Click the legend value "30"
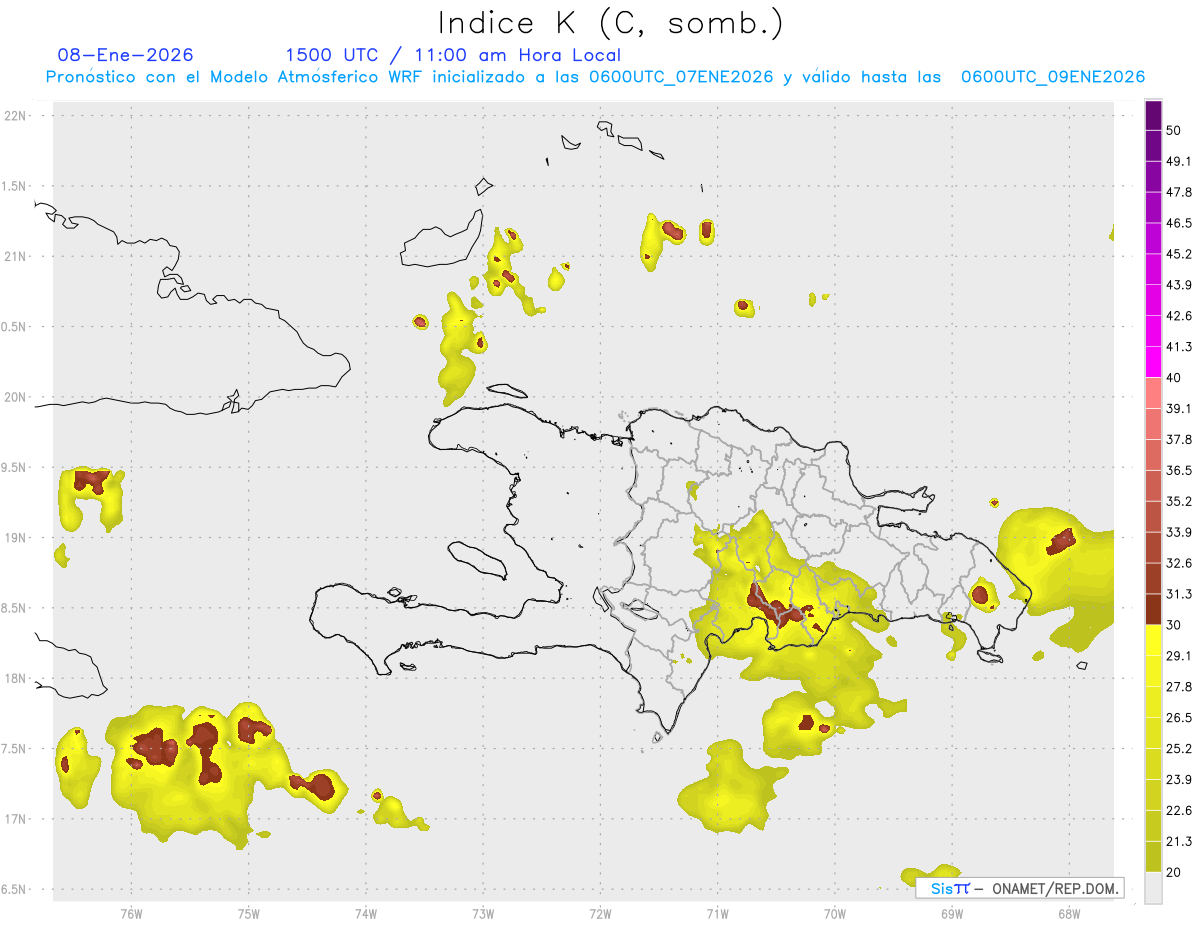Screen dimensions: 1200x927 coord(1175,626)
